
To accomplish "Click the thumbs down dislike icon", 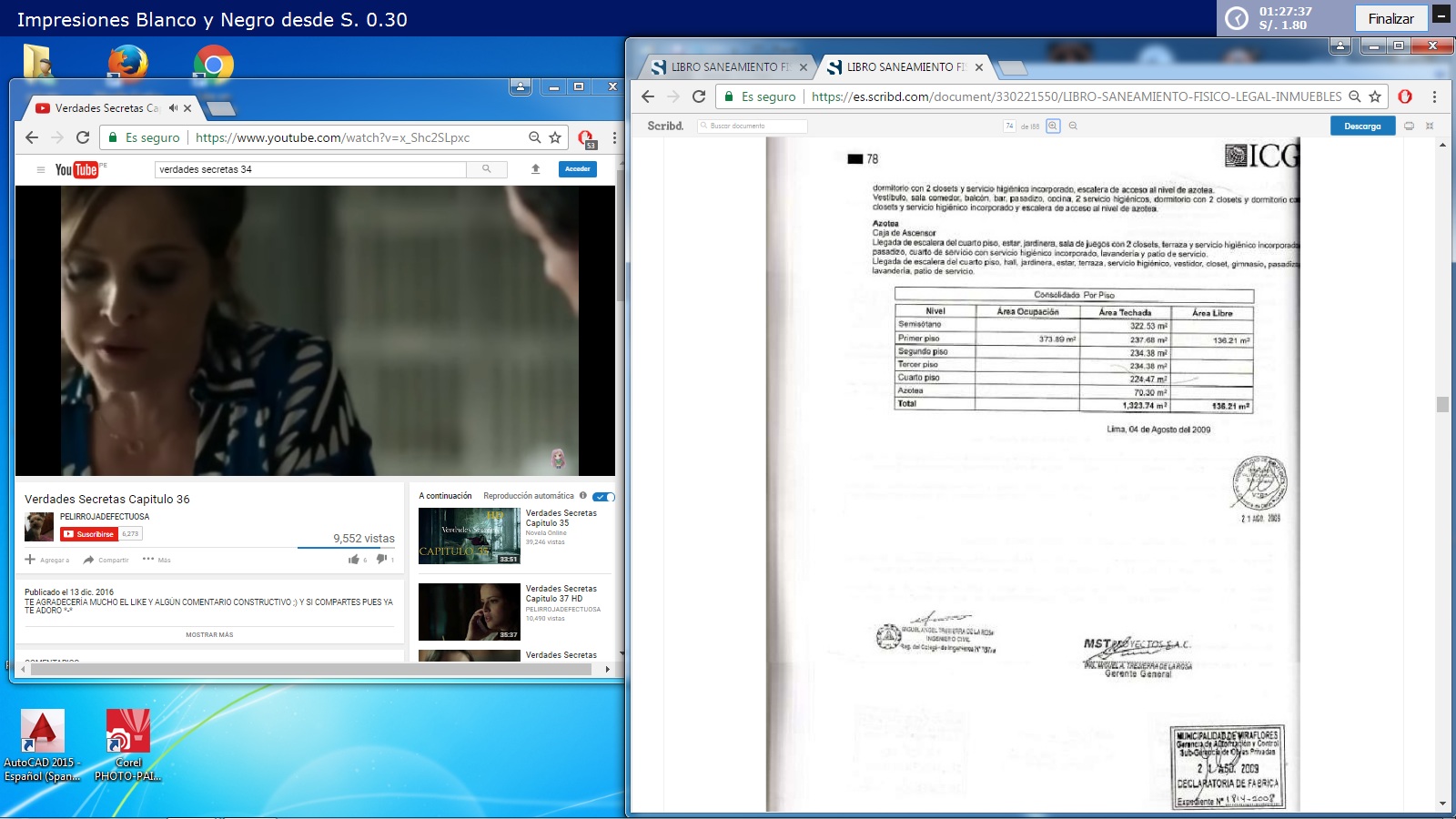I will [x=381, y=560].
